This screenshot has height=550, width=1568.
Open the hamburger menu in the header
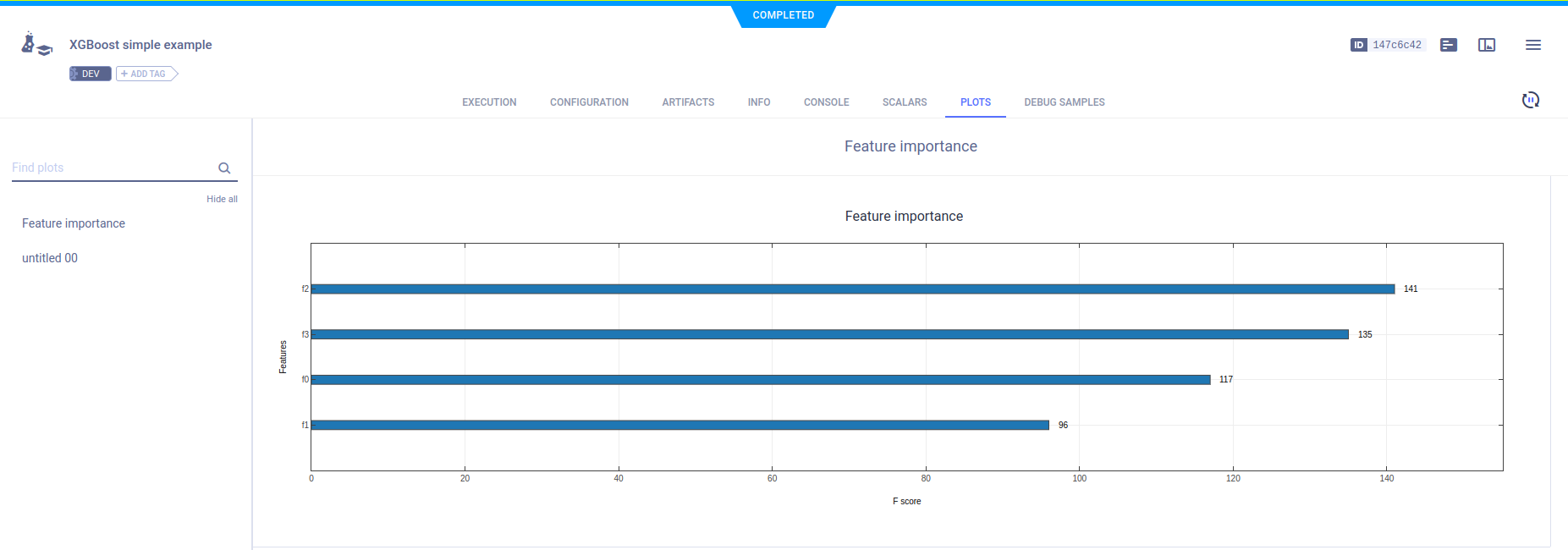[x=1532, y=45]
